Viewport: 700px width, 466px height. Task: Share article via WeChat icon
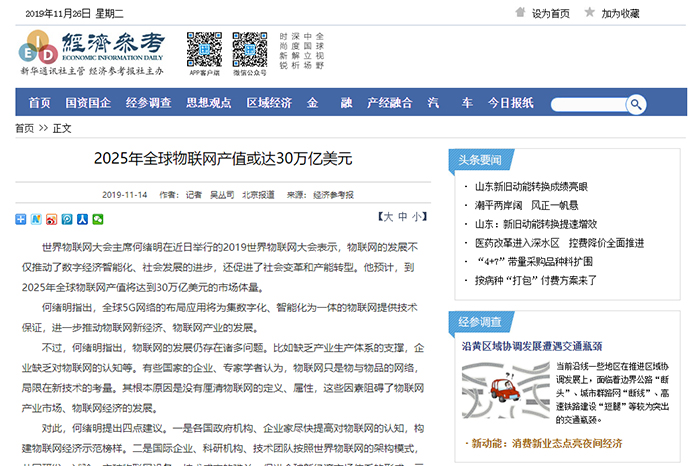(97, 219)
